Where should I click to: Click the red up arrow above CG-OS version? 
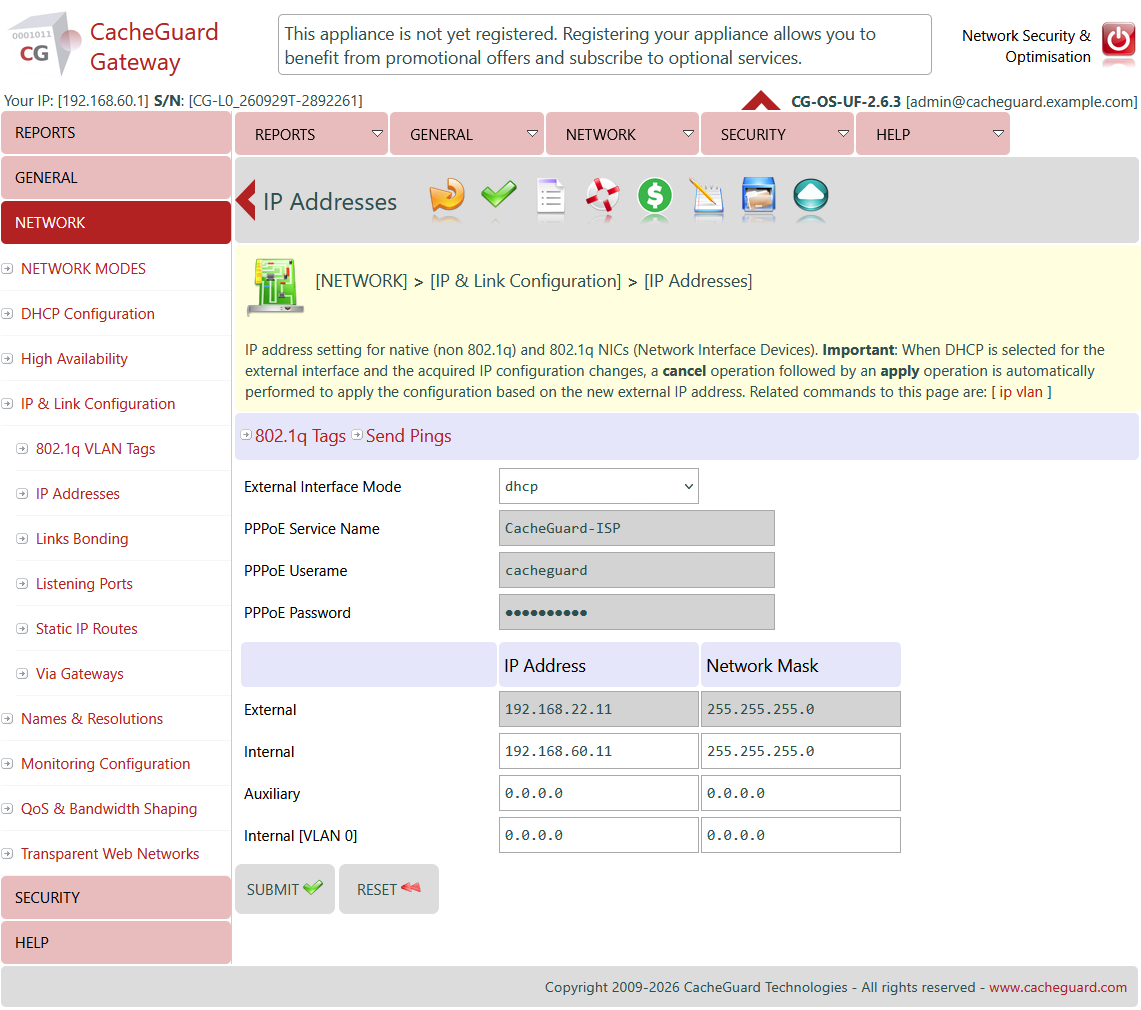760,100
